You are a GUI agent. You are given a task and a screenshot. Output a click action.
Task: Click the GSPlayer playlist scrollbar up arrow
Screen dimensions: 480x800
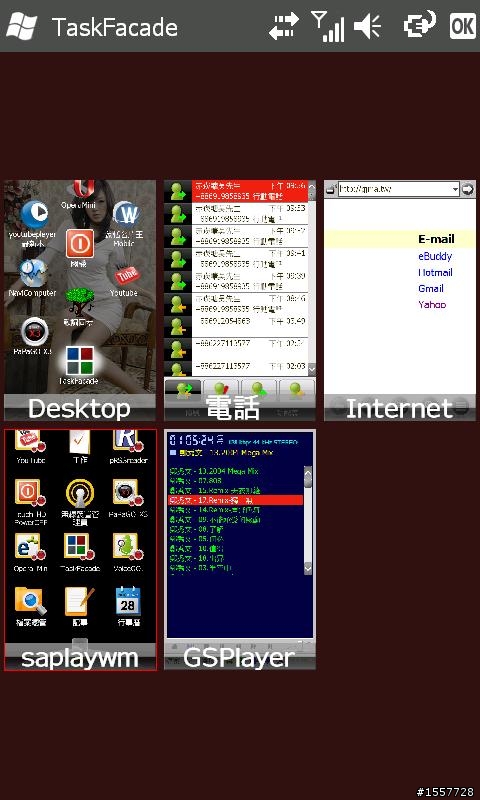click(308, 472)
